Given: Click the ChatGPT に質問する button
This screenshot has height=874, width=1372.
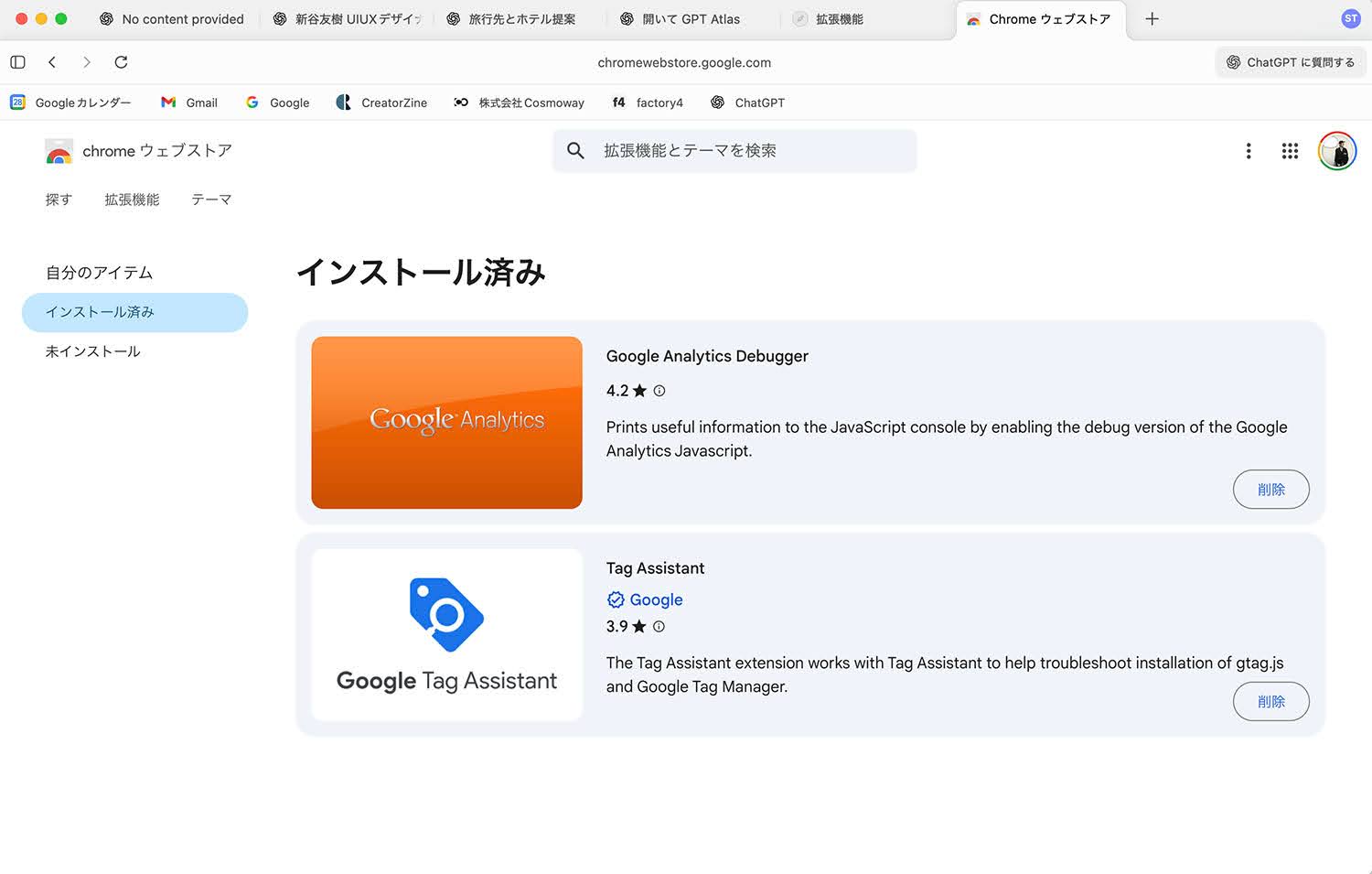Looking at the screenshot, I should (x=1290, y=62).
